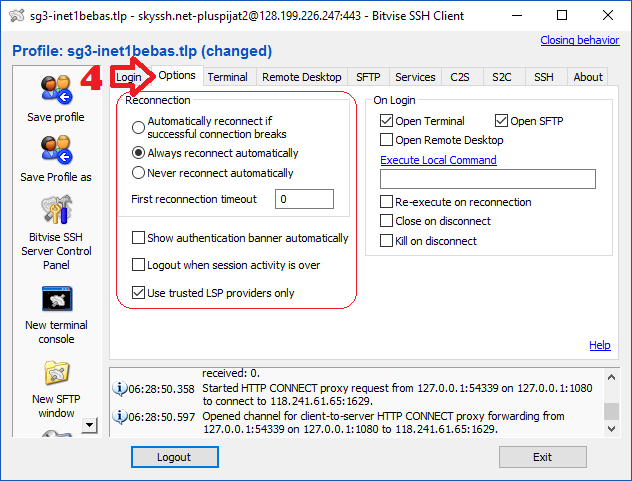This screenshot has height=481, width=632.
Task: Enable Show authentication banner automatically
Action: (x=138, y=237)
